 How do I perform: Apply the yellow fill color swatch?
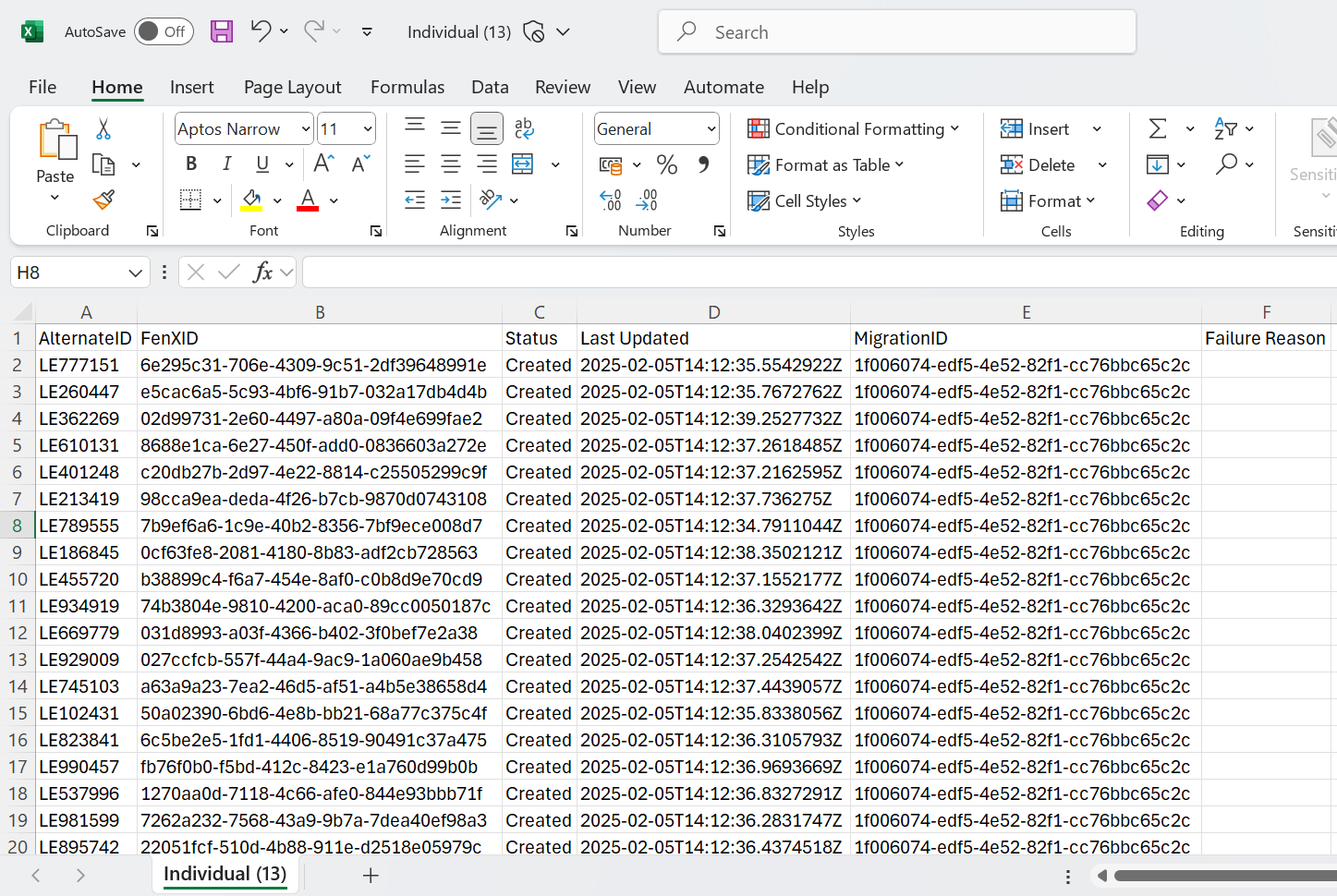(x=251, y=200)
